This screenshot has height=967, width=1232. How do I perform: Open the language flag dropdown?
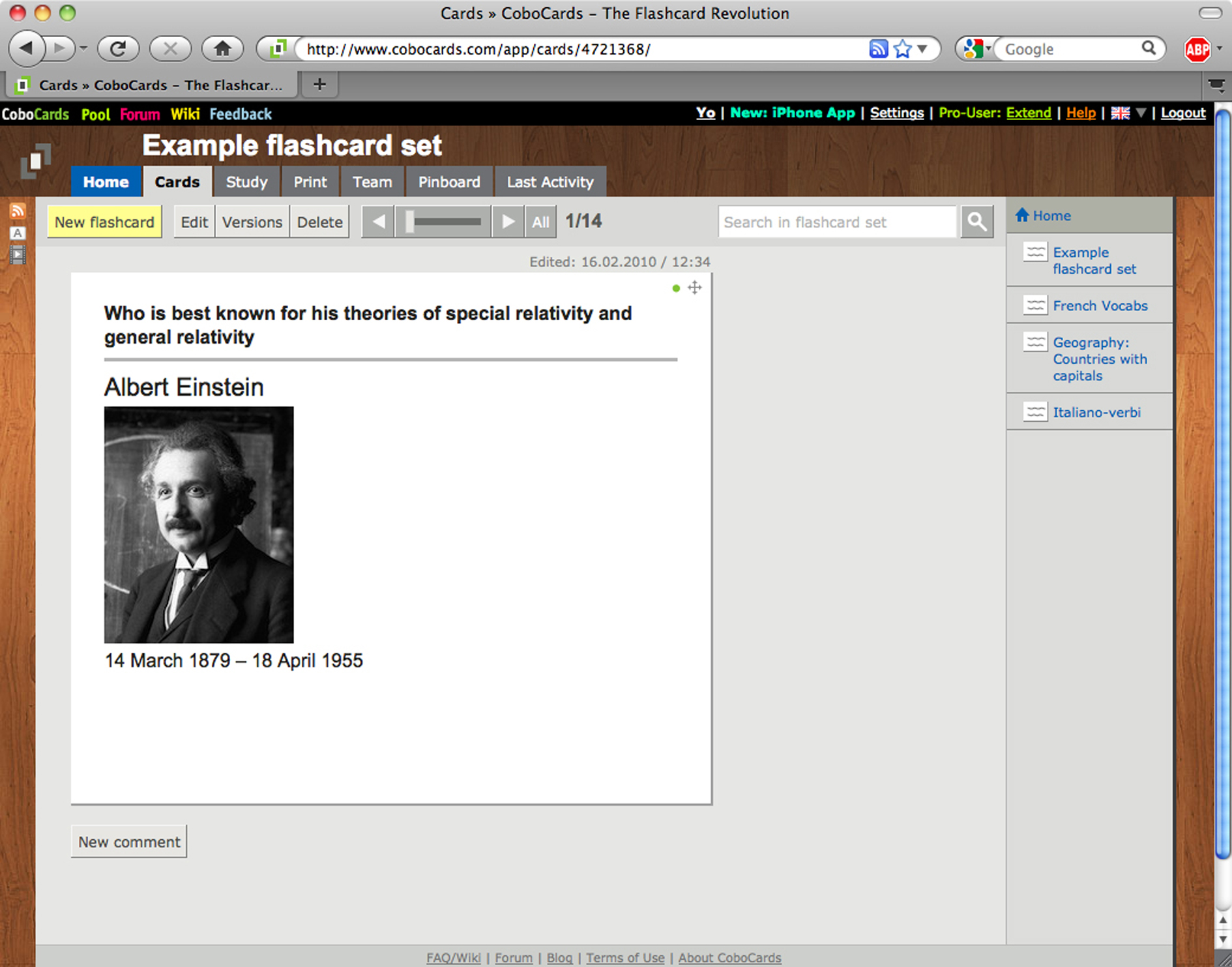click(x=1140, y=113)
